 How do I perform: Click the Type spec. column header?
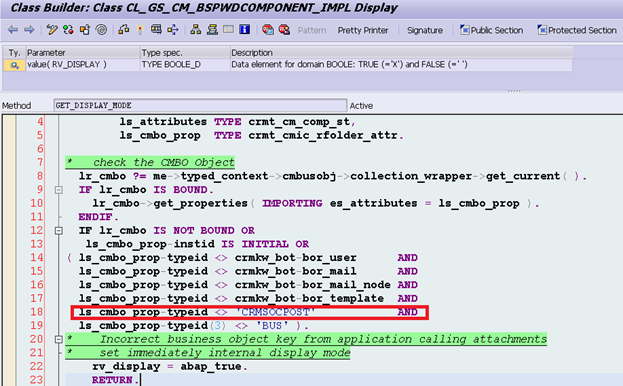[x=185, y=52]
